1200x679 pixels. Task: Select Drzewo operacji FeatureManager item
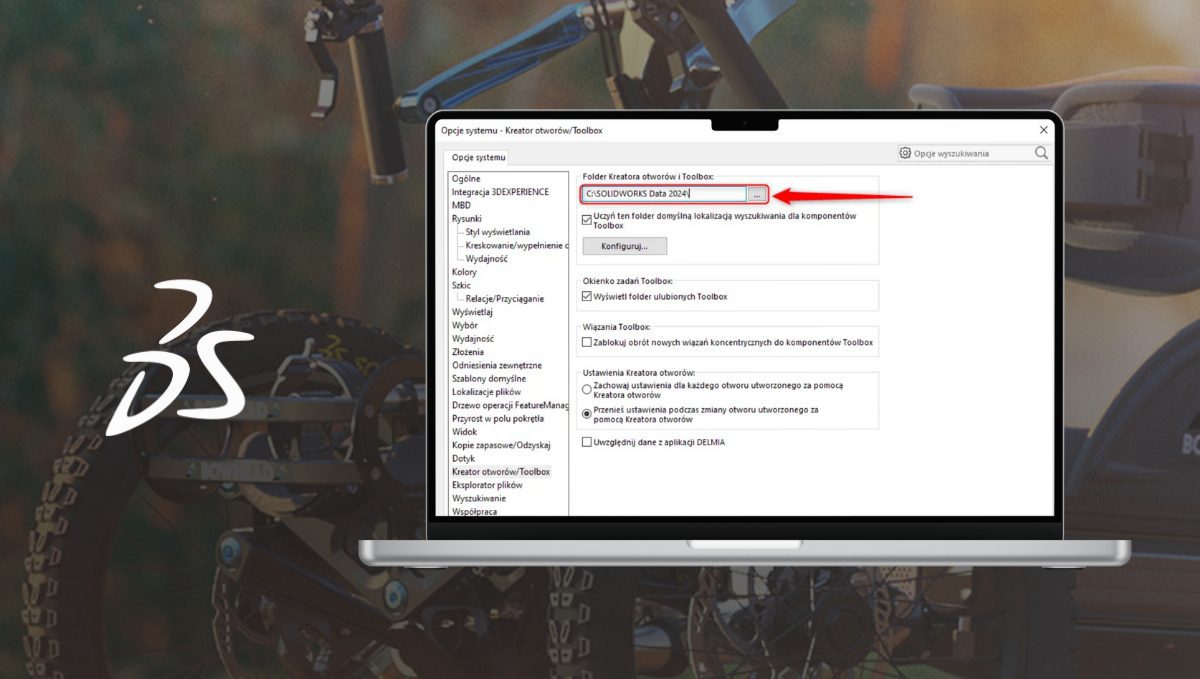(x=509, y=405)
